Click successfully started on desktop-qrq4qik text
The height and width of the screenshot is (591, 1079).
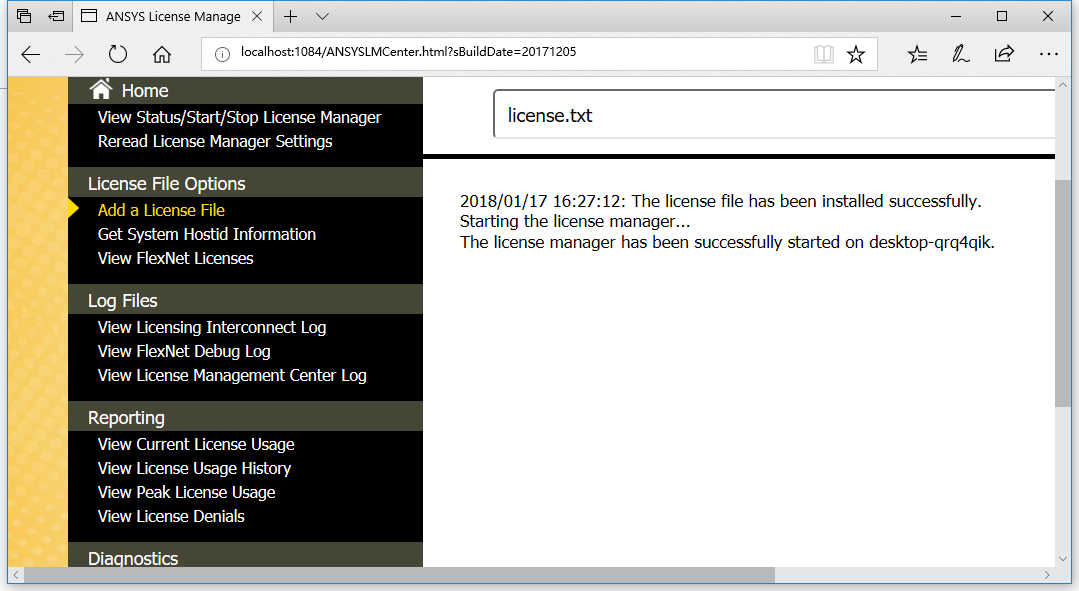pyautogui.click(x=727, y=242)
